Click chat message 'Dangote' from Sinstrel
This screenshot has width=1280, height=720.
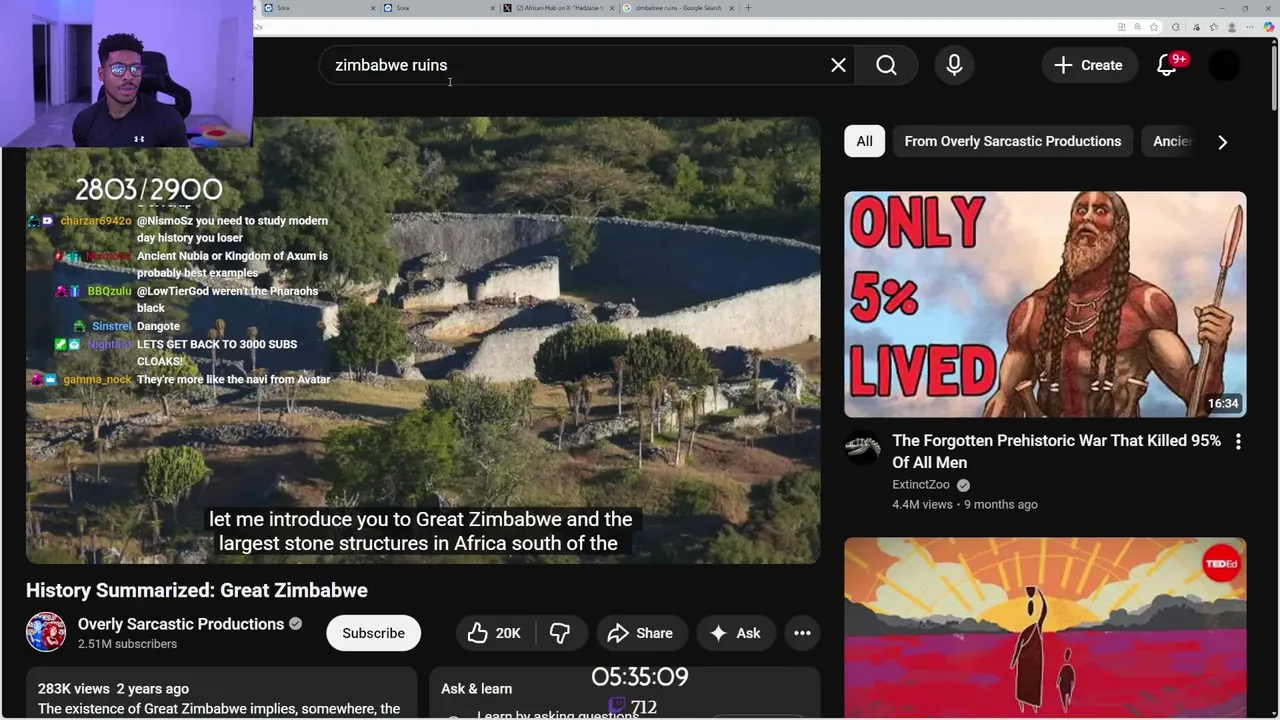(158, 326)
